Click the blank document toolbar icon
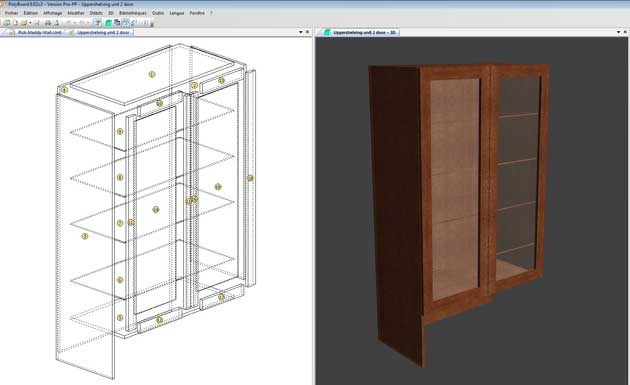Image resolution: width=630 pixels, height=385 pixels. click(x=15, y=23)
